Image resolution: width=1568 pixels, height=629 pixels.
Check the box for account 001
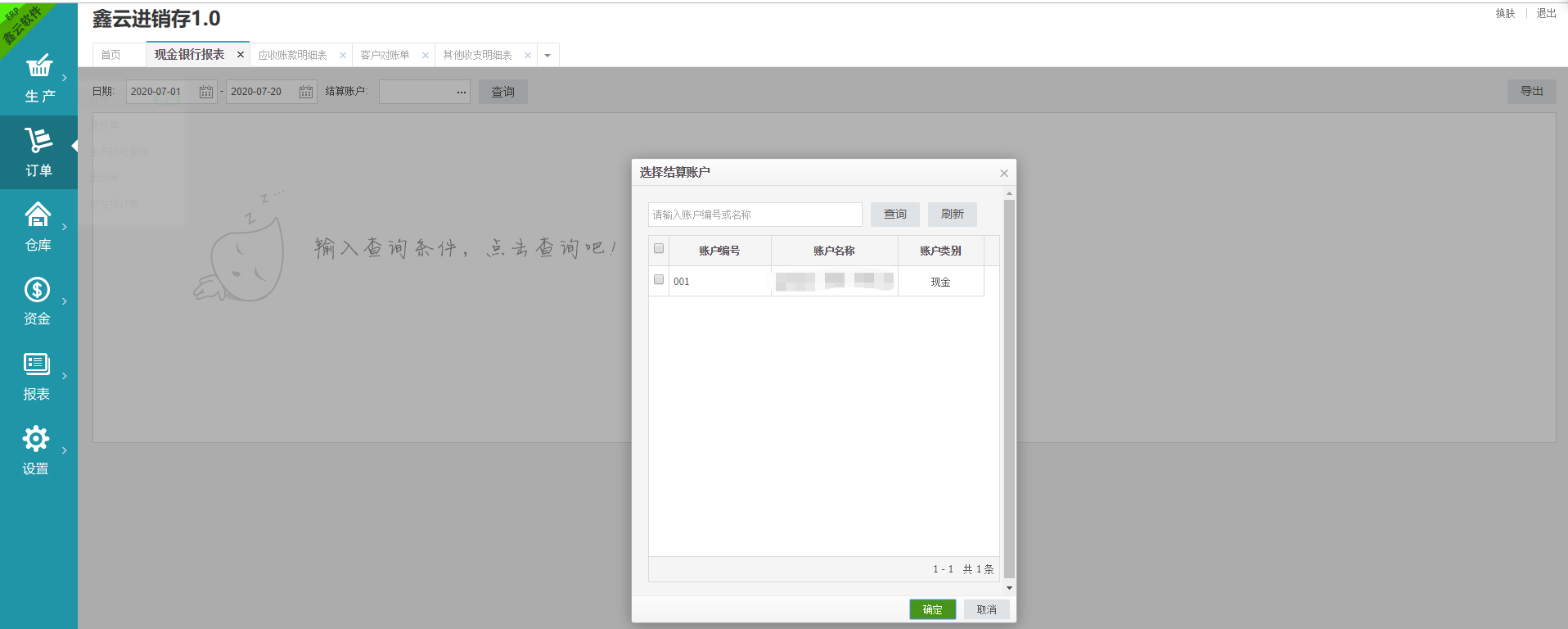tap(659, 280)
